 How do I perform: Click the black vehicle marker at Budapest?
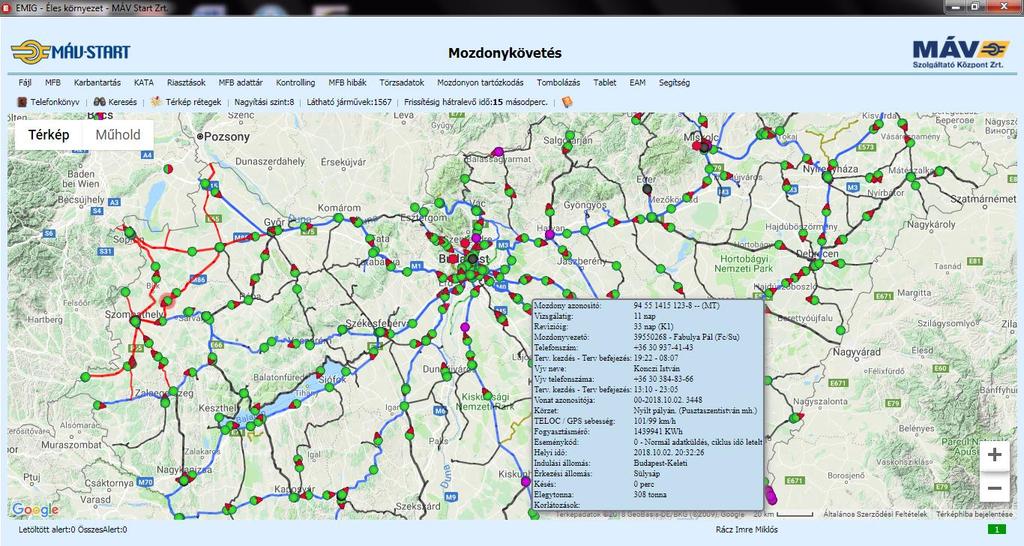(x=473, y=259)
